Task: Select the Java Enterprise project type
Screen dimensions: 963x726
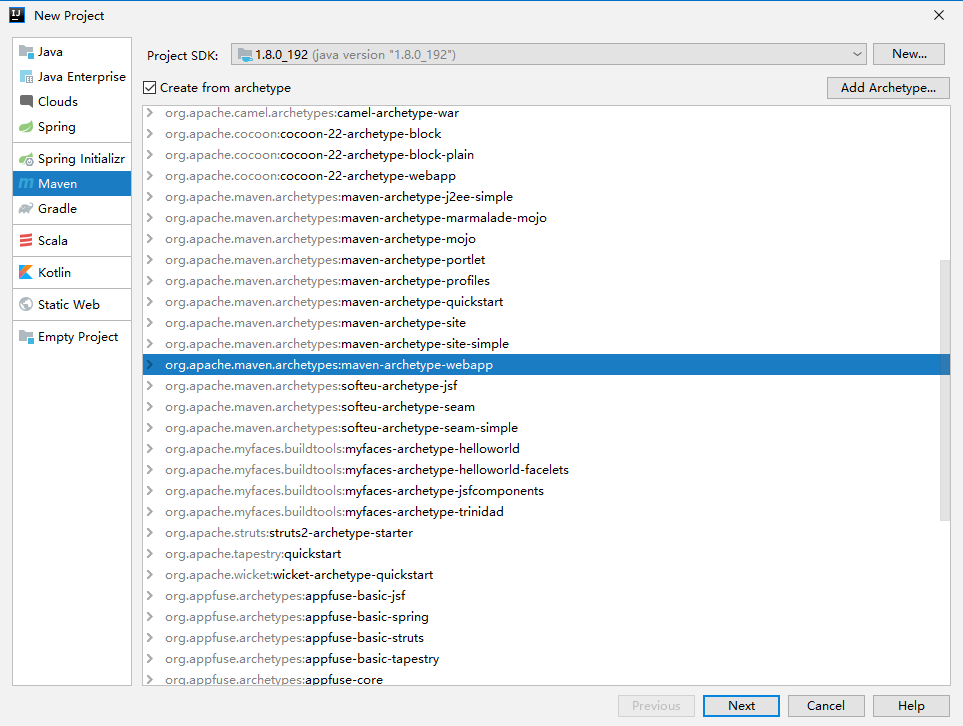Action: pyautogui.click(x=72, y=77)
